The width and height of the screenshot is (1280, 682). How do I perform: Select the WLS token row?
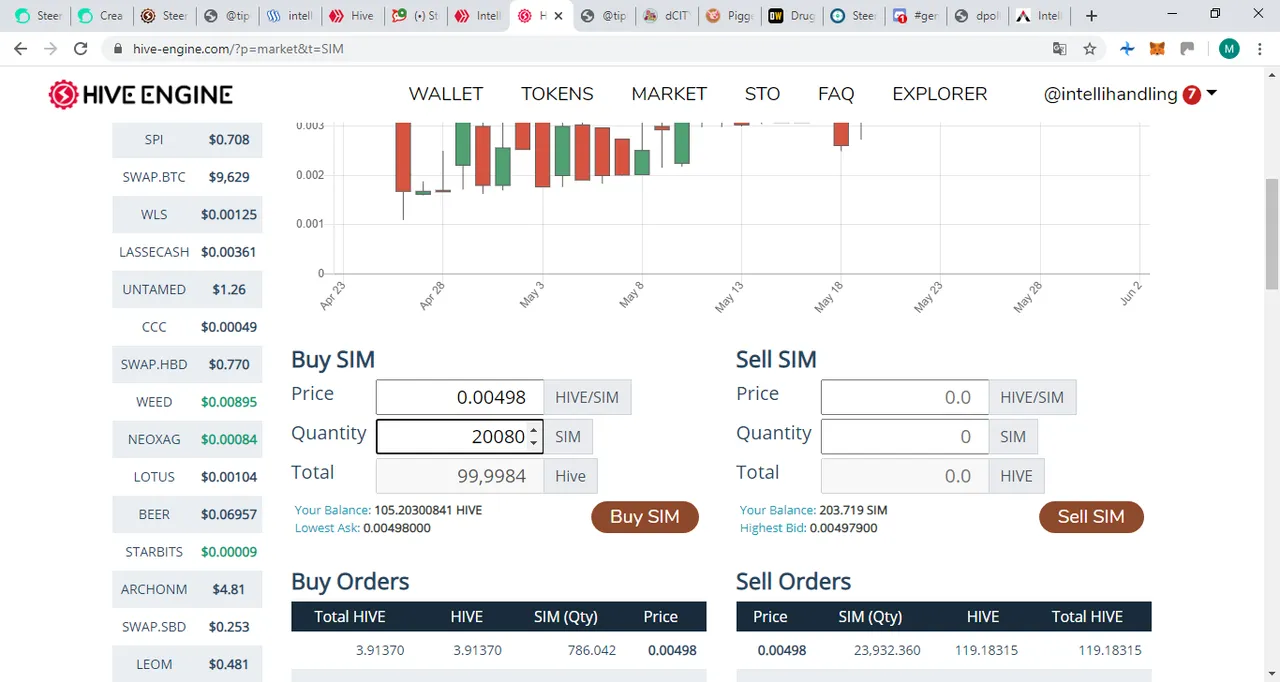(187, 214)
